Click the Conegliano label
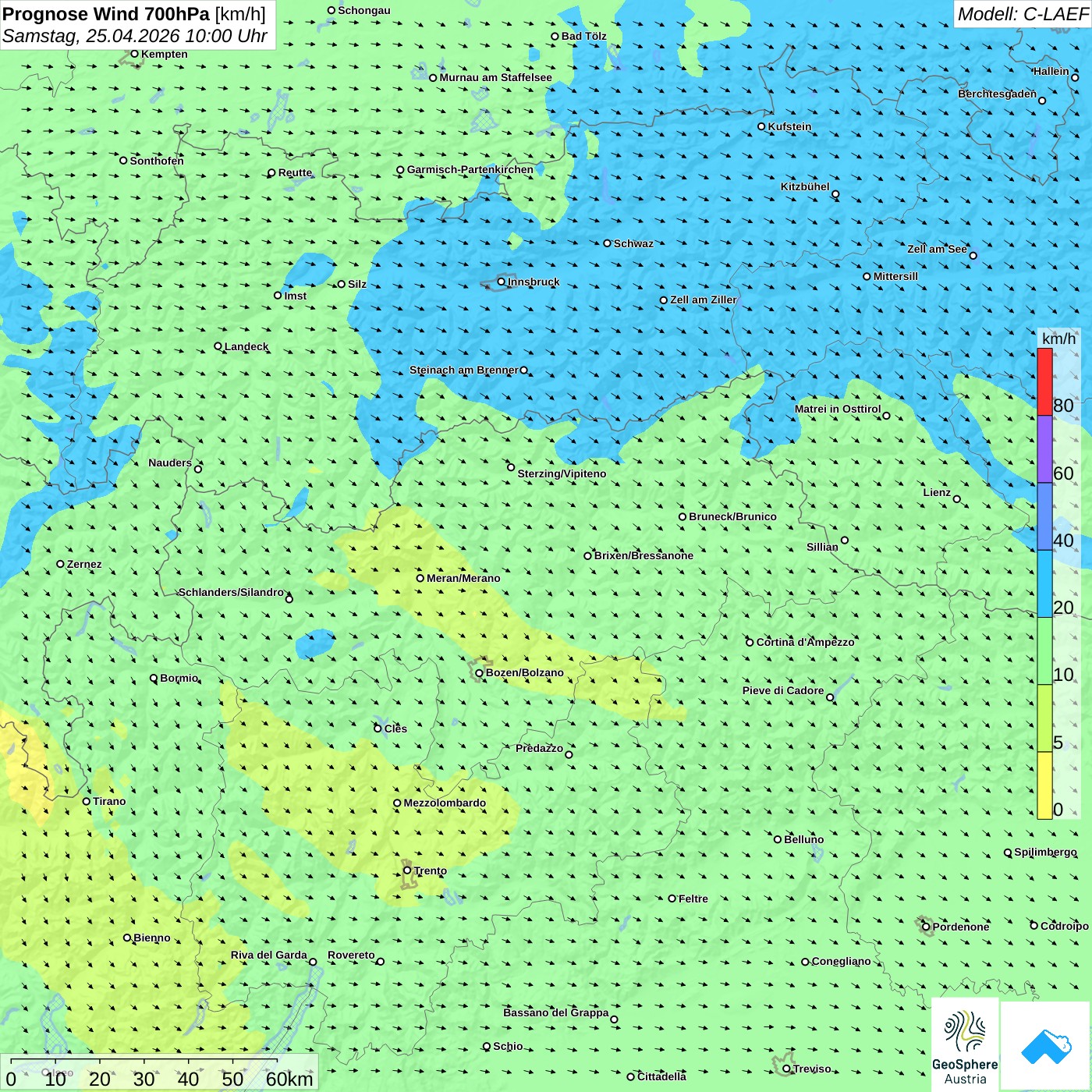This screenshot has height=1092, width=1092. tap(841, 961)
